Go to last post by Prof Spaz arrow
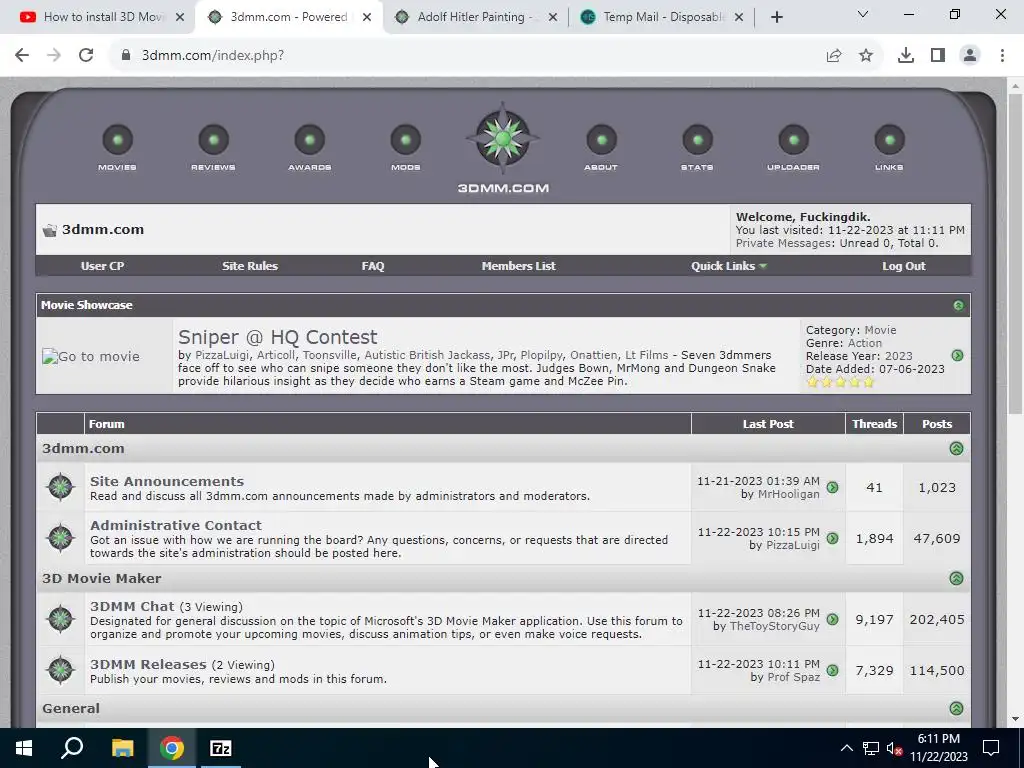This screenshot has width=1024, height=768. coord(832,670)
